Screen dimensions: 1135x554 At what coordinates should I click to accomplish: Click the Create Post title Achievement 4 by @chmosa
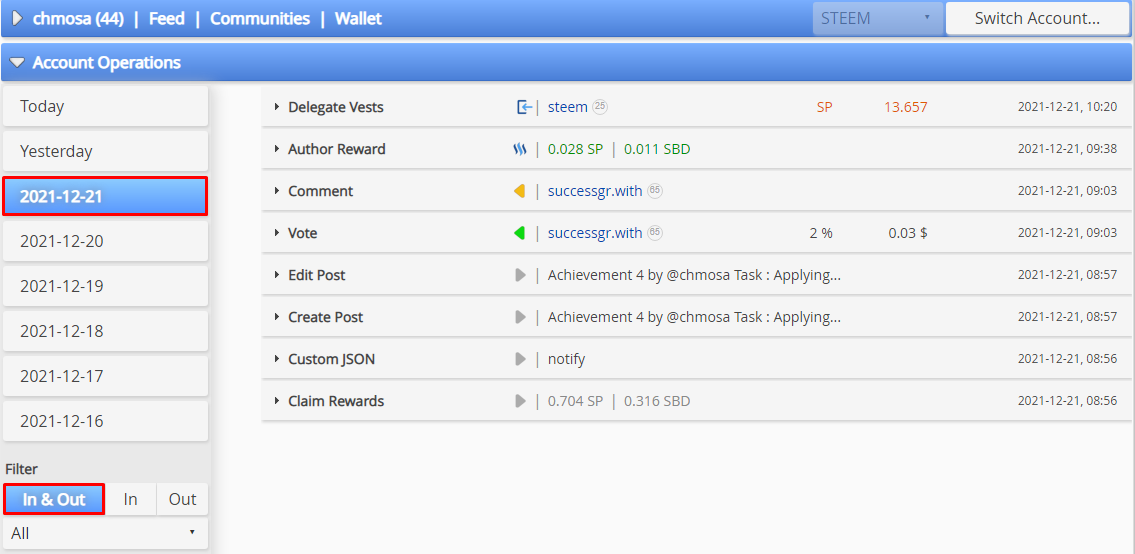point(694,317)
